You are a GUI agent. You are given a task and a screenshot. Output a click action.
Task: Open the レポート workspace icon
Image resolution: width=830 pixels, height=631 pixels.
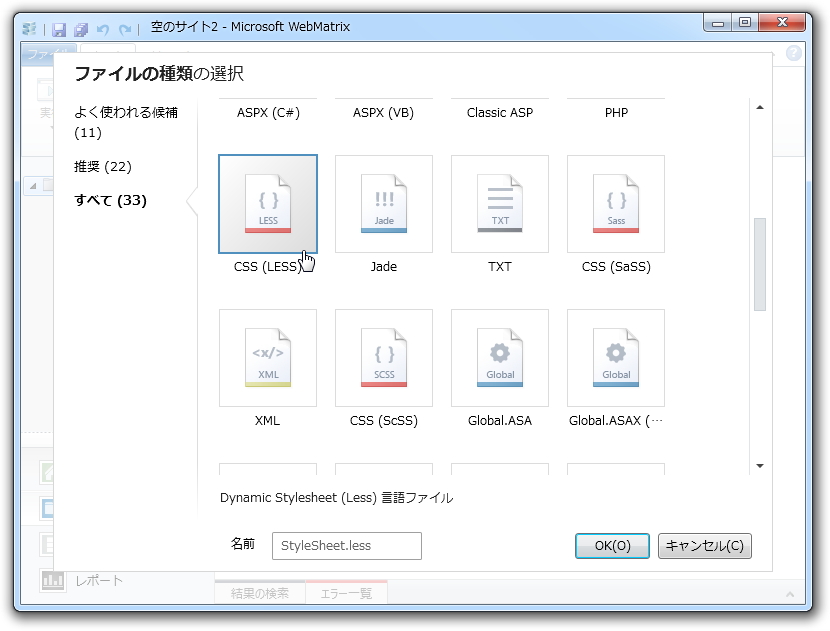[x=52, y=580]
